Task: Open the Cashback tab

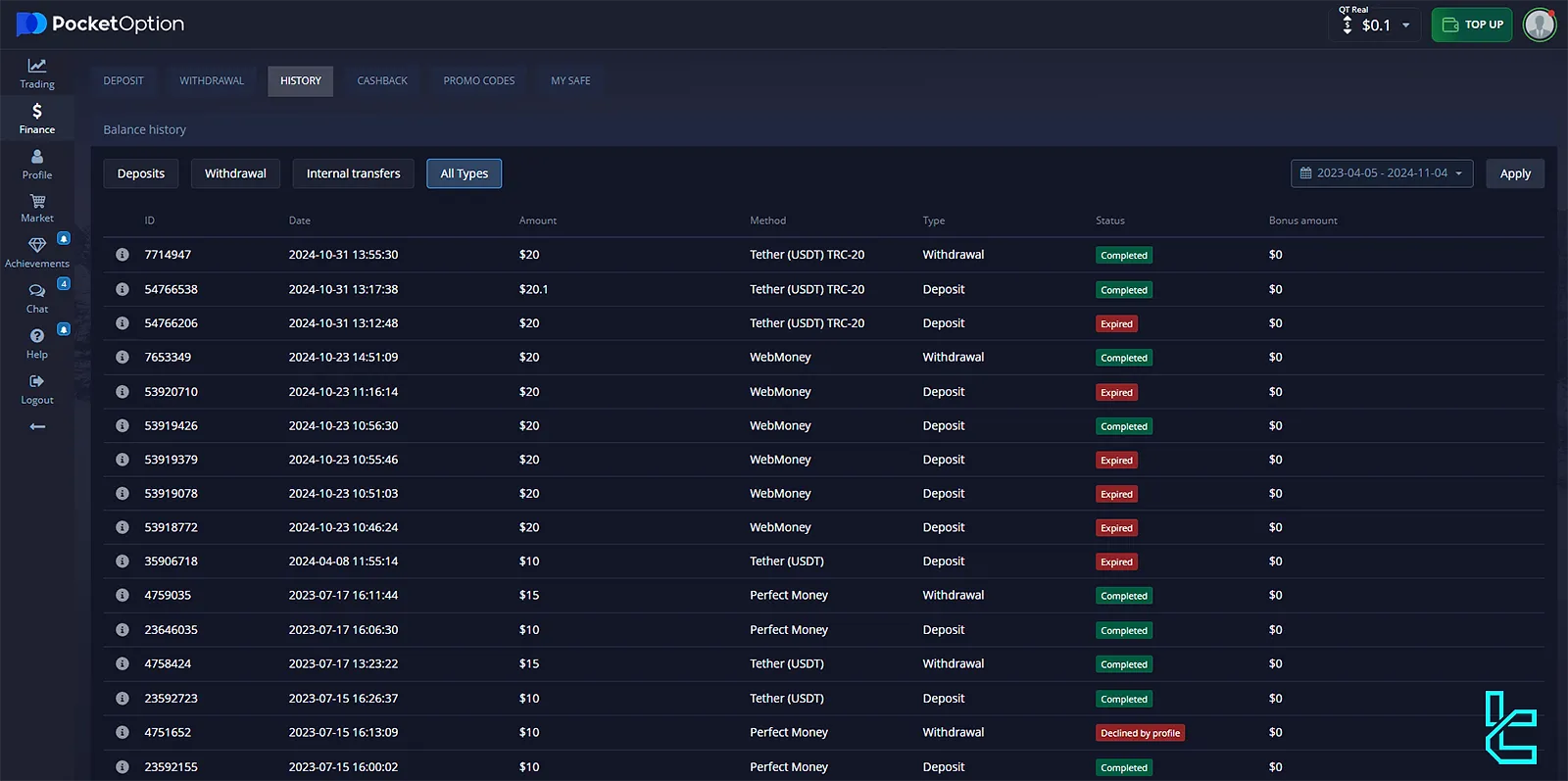Action: coord(382,81)
